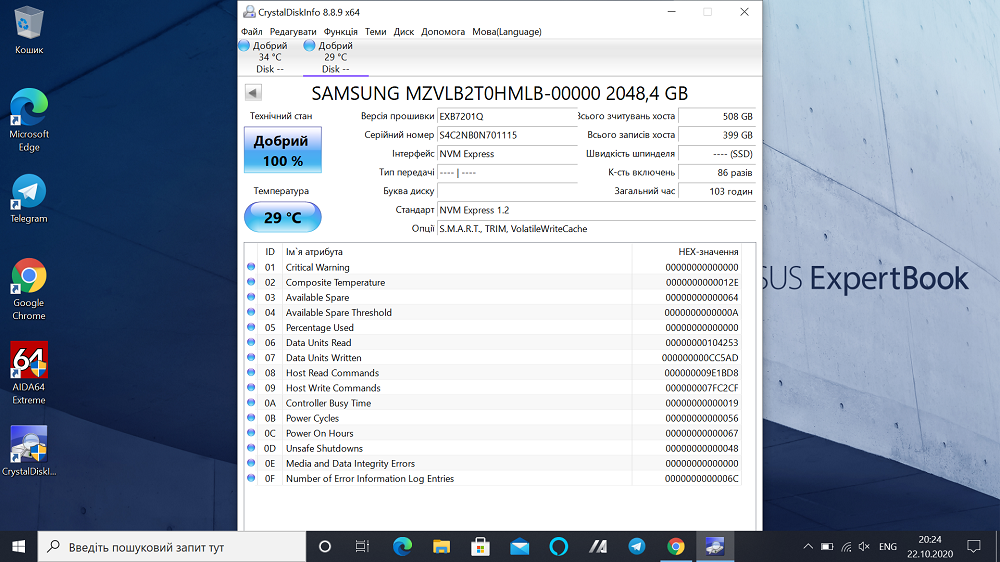The image size is (1000, 562).
Task: Open the AIDA64 Extreme desktop shortcut
Action: pyautogui.click(x=29, y=374)
